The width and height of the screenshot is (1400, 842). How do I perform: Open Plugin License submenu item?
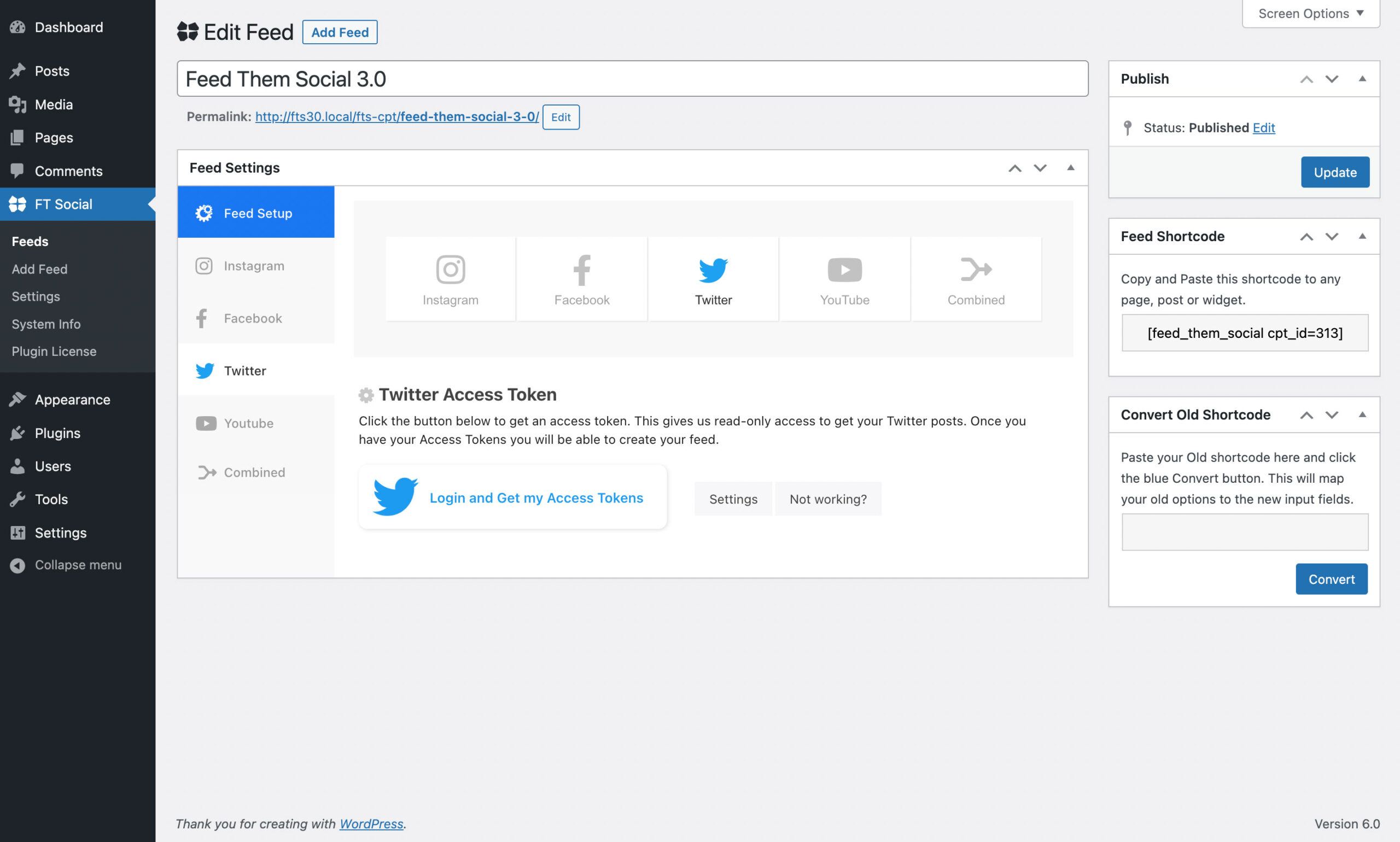(54, 351)
